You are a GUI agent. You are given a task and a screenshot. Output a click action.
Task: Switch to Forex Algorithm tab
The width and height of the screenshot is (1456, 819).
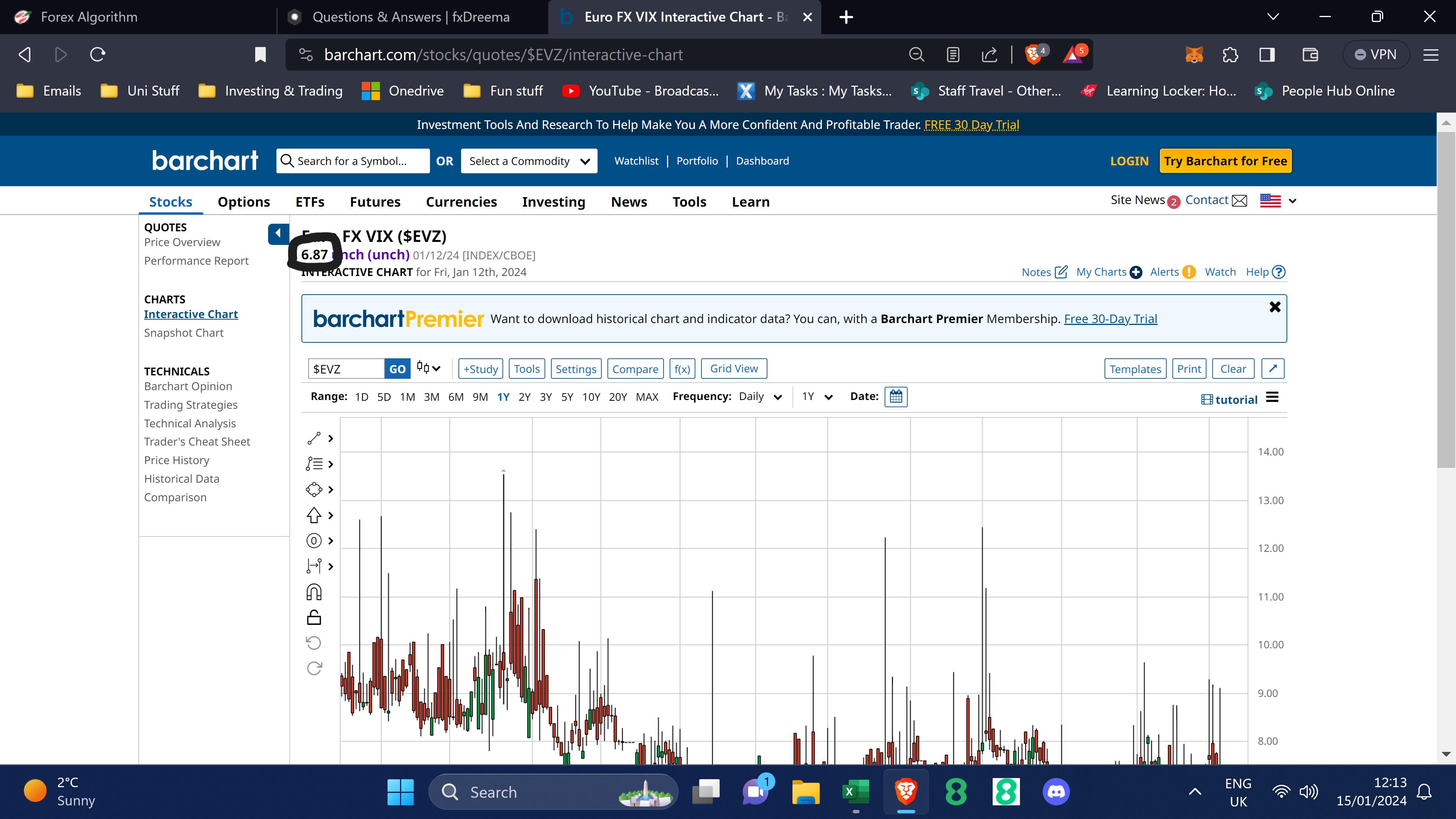[138, 17]
